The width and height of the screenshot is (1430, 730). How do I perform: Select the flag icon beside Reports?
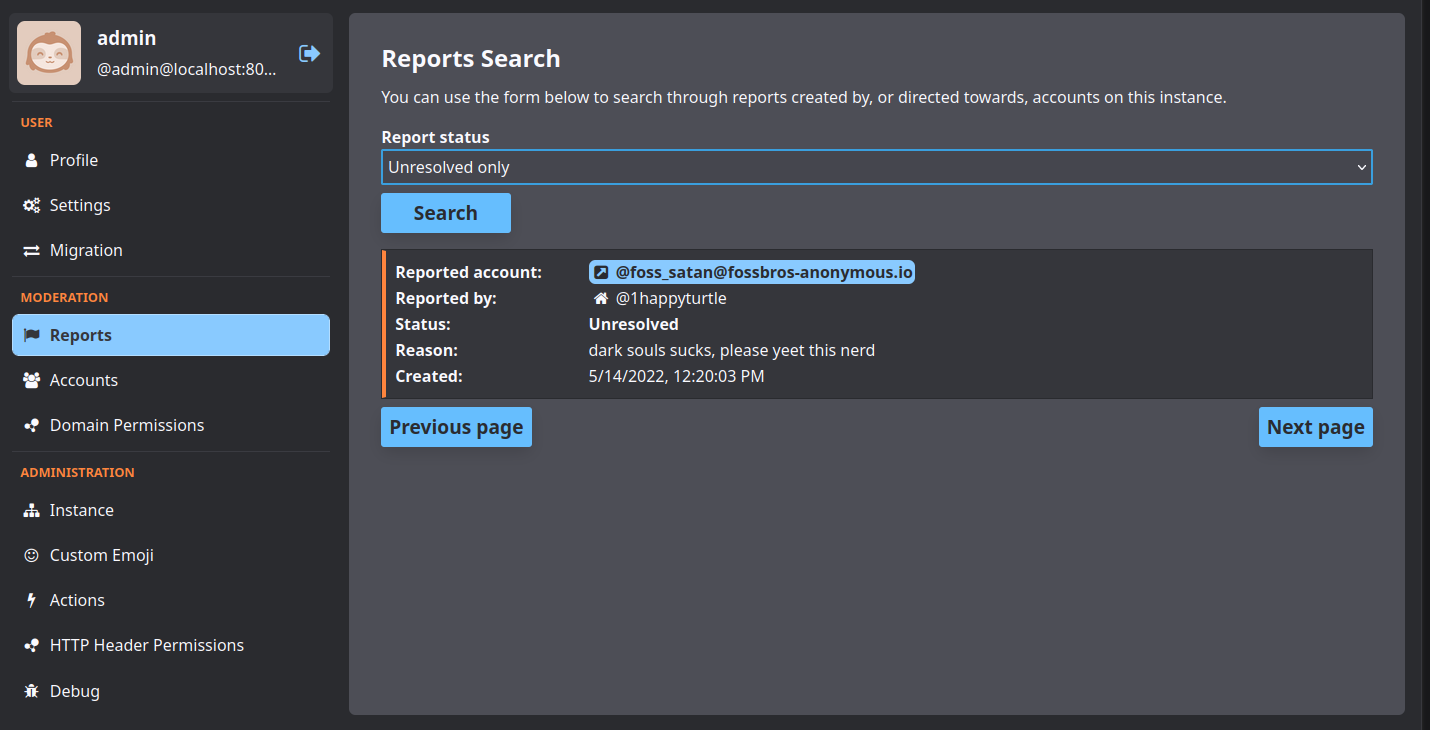(x=30, y=335)
